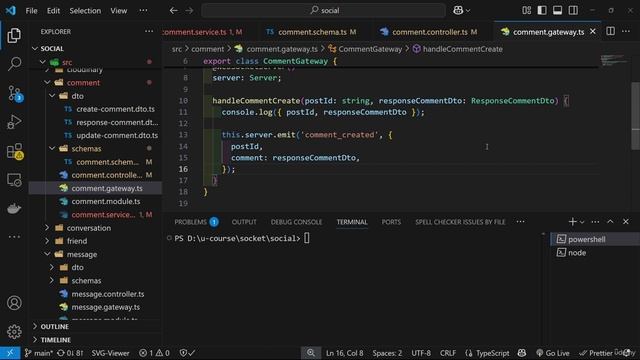Screen dimensions: 640x360
Task: Click UTF-8 encoding selector
Action: pyautogui.click(x=421, y=353)
